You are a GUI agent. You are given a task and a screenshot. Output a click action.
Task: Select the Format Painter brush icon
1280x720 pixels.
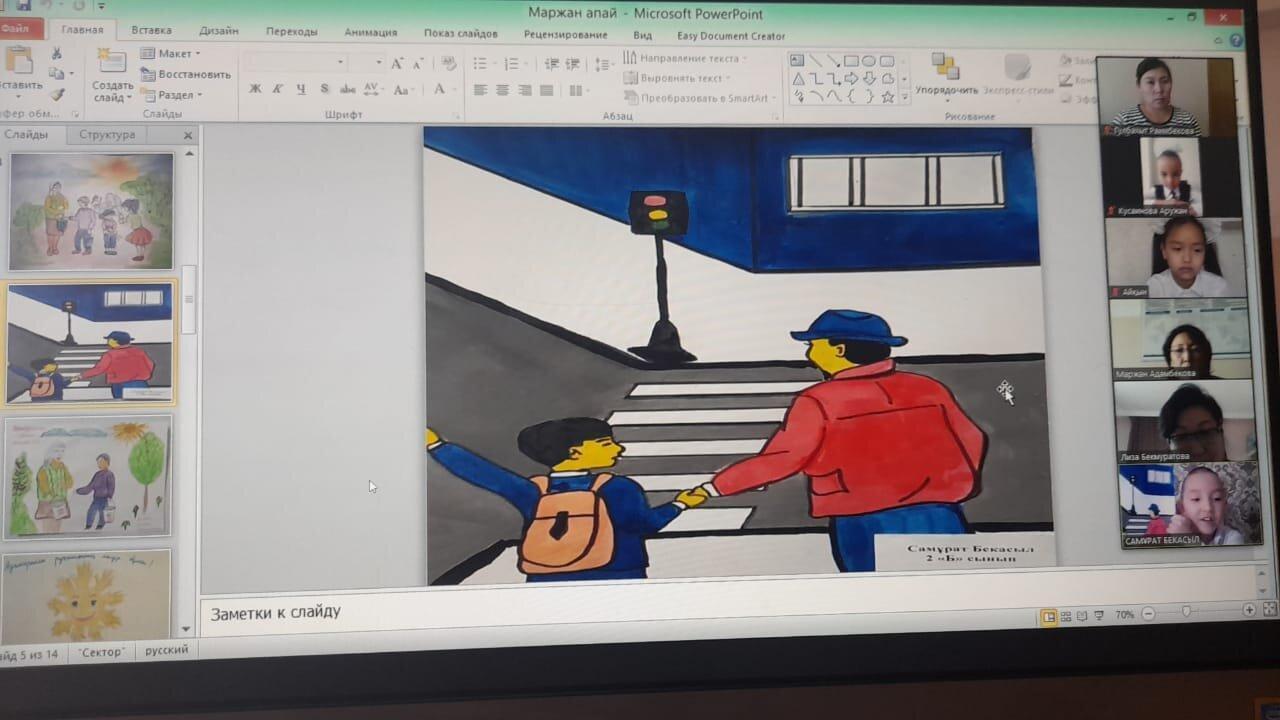(57, 94)
